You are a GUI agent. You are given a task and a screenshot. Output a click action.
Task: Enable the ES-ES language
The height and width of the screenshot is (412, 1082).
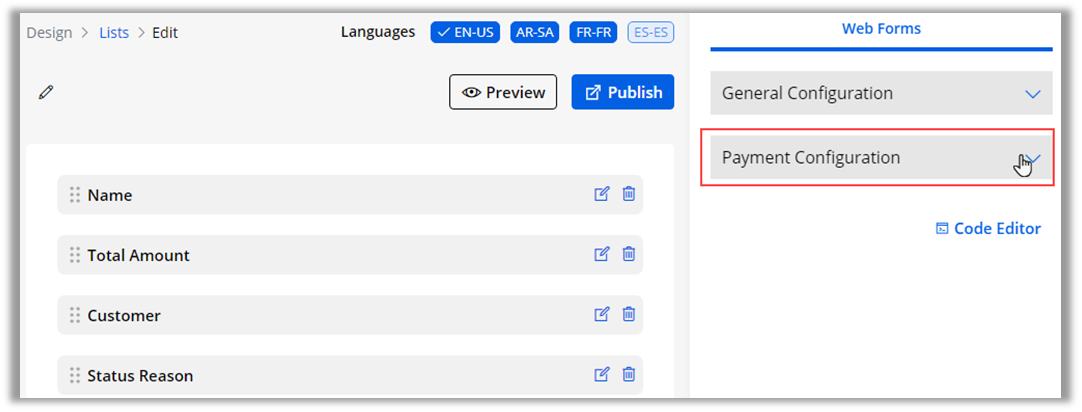(651, 32)
